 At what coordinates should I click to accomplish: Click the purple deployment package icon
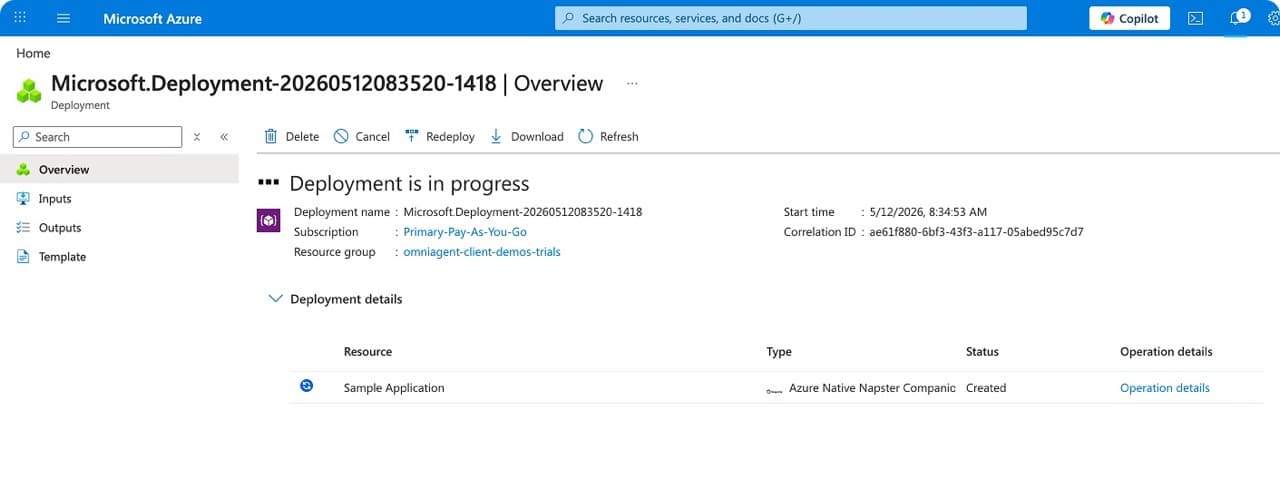[x=268, y=221]
